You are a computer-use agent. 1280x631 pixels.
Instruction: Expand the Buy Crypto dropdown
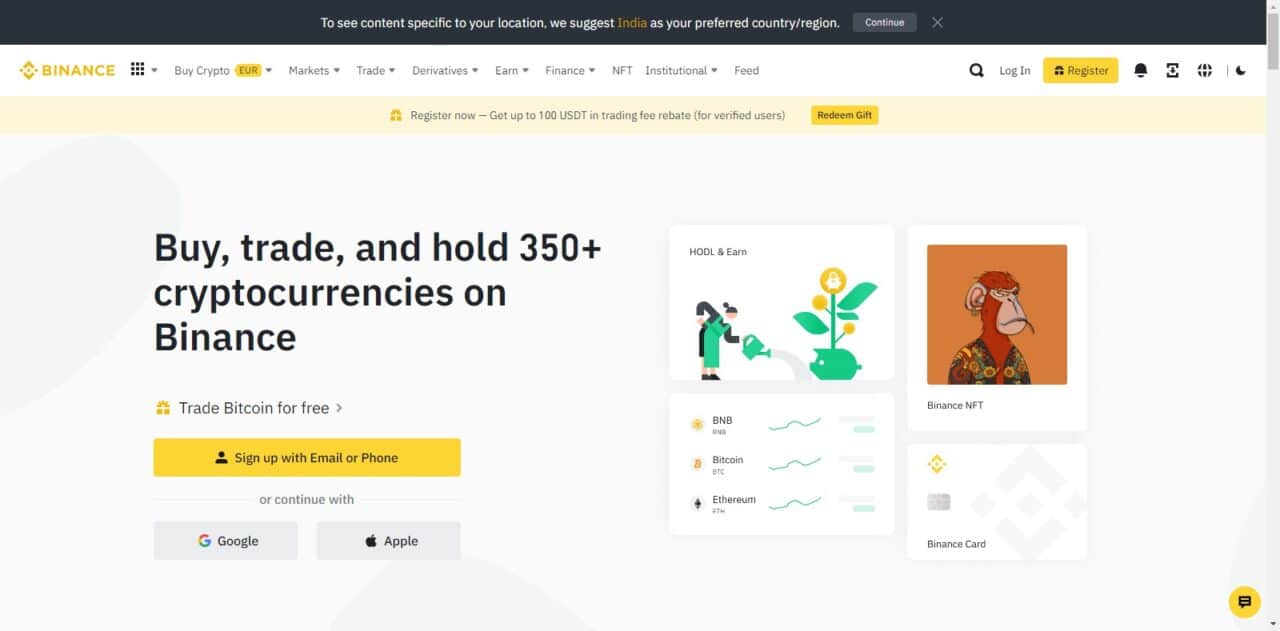(x=223, y=70)
